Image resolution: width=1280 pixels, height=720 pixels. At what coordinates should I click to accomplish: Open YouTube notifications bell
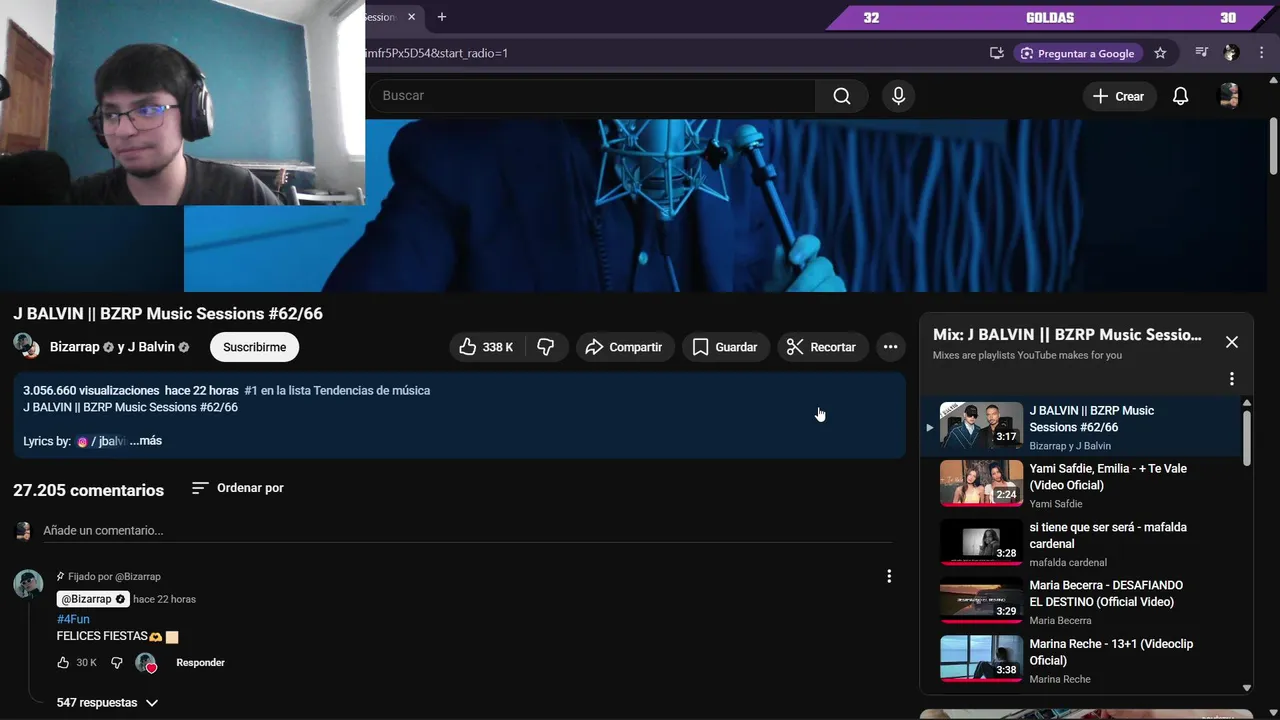point(1181,96)
